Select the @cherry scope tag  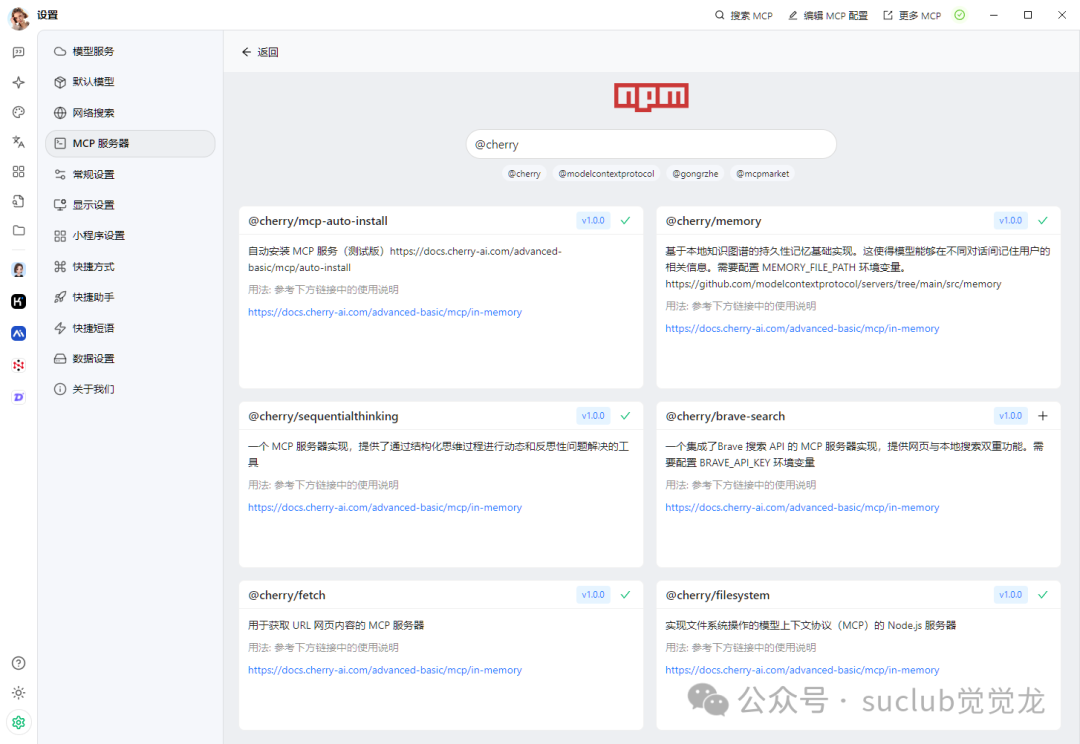pyautogui.click(x=524, y=174)
